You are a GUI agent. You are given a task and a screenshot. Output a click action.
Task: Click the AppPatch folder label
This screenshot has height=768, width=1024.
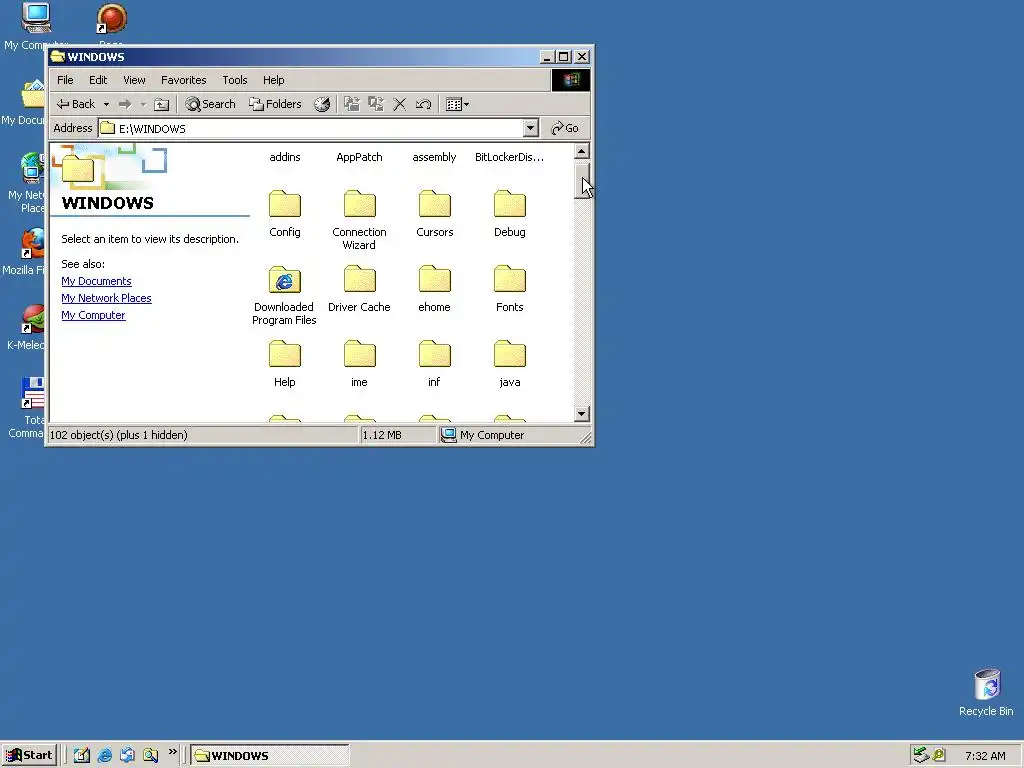pos(359,157)
